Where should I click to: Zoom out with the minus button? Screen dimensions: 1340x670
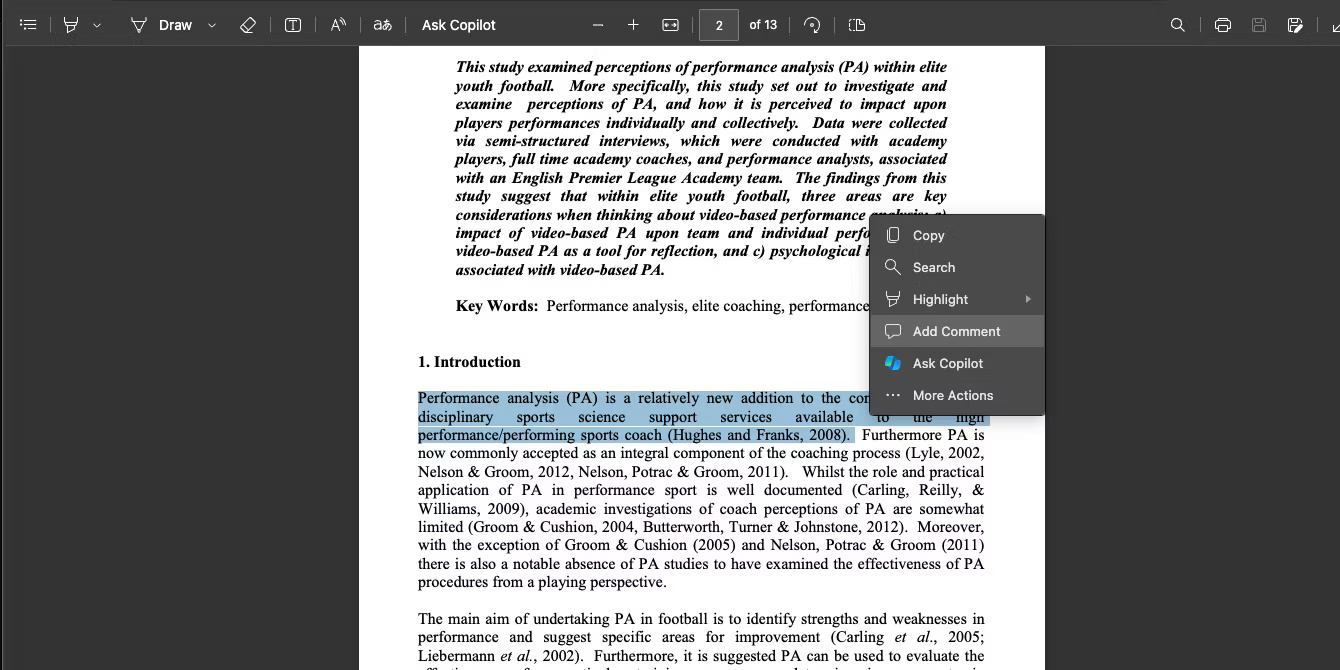(x=598, y=25)
